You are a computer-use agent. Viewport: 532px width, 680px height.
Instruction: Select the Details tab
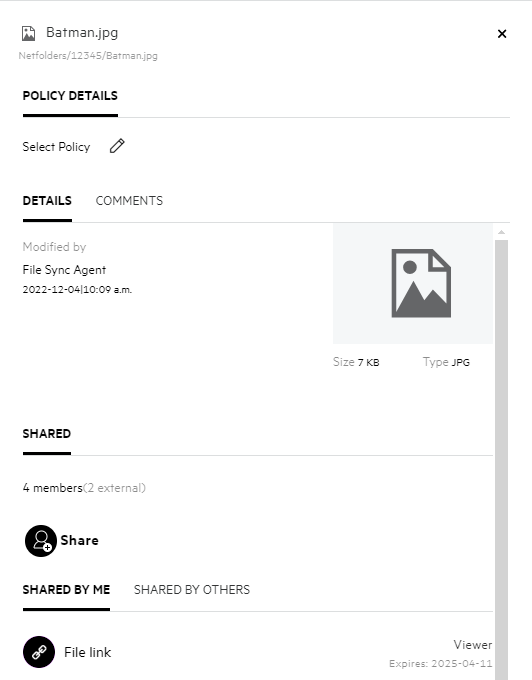[x=47, y=201]
